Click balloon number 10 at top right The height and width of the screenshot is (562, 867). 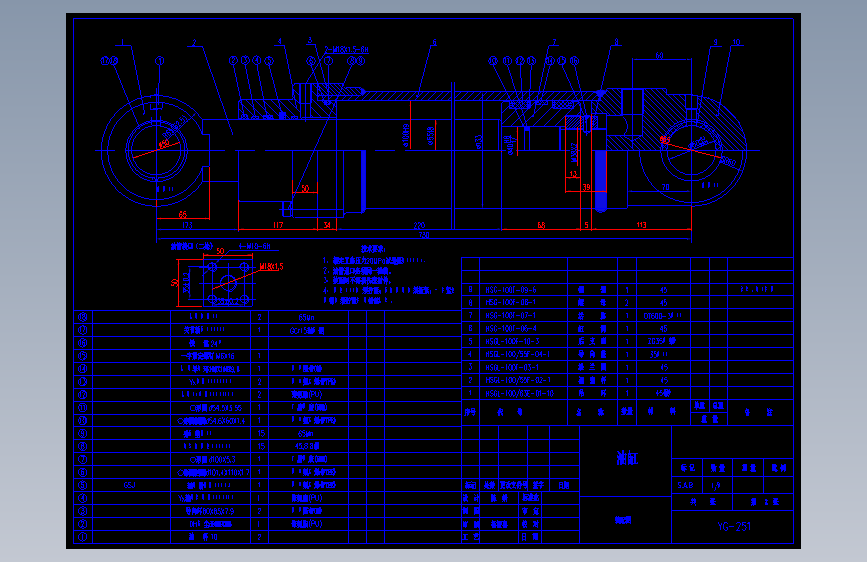(736, 42)
